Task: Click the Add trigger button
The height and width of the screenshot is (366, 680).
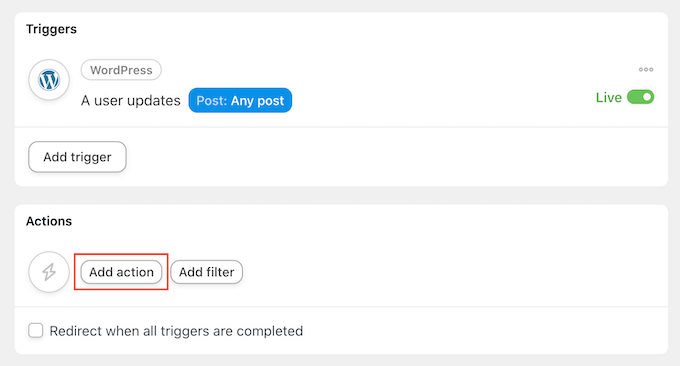Action: [x=77, y=157]
